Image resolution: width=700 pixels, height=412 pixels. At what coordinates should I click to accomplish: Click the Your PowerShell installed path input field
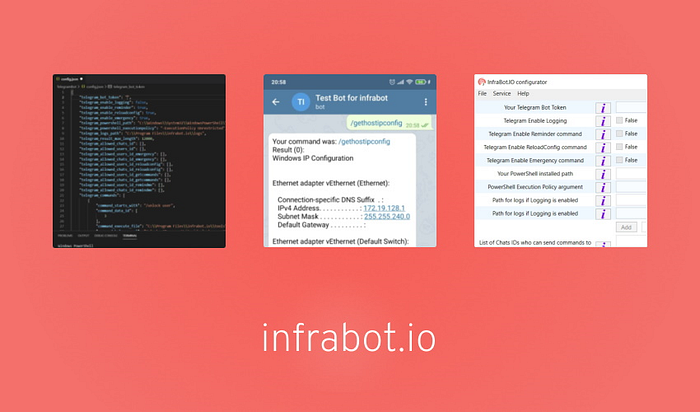tap(631, 173)
